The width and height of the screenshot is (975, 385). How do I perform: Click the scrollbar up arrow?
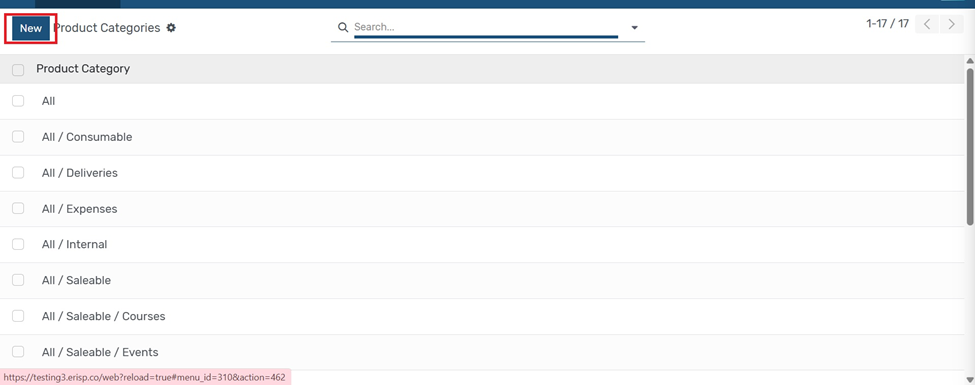(969, 60)
